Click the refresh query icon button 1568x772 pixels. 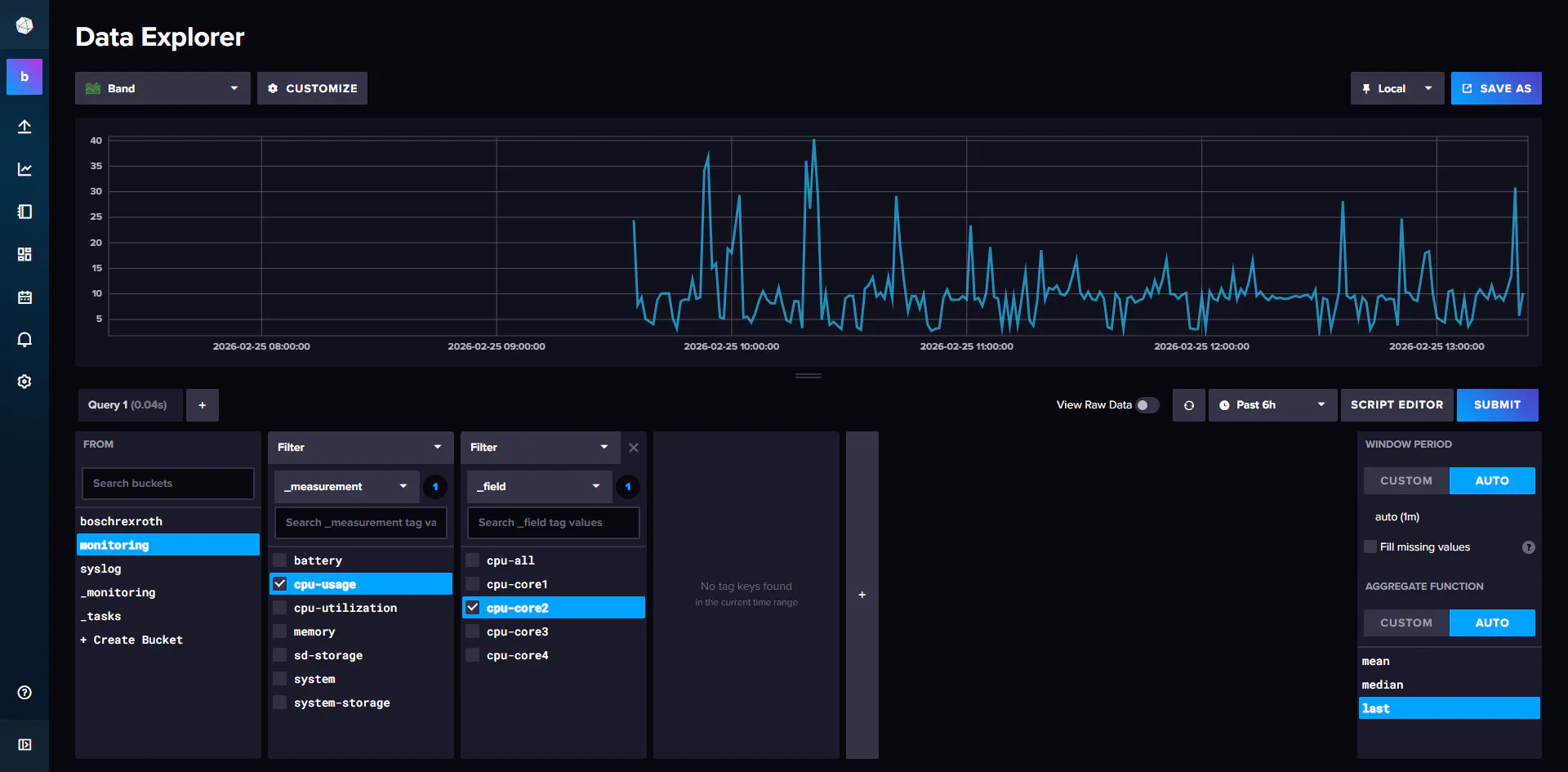pos(1188,405)
